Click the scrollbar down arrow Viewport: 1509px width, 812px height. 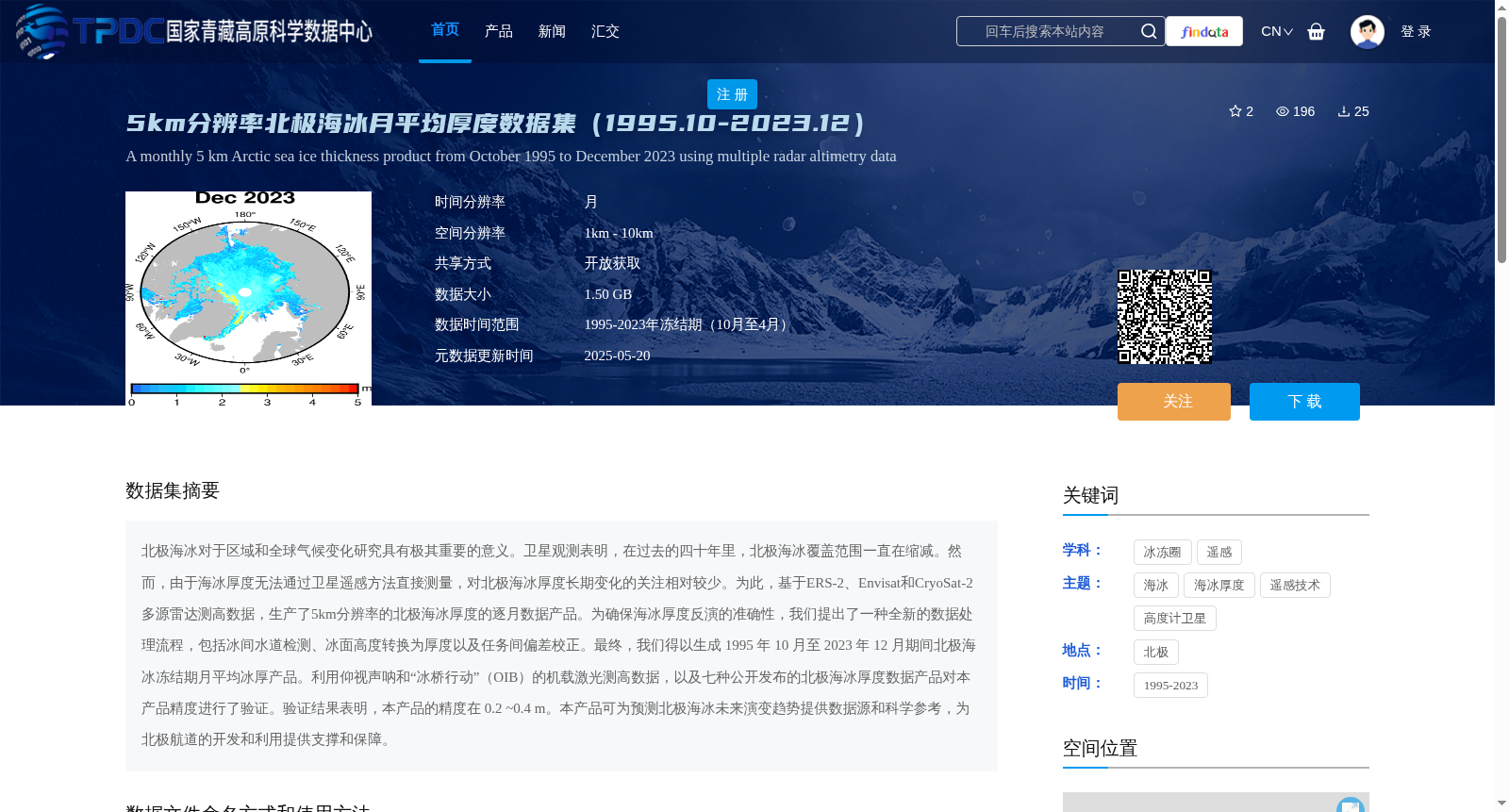point(1501,804)
